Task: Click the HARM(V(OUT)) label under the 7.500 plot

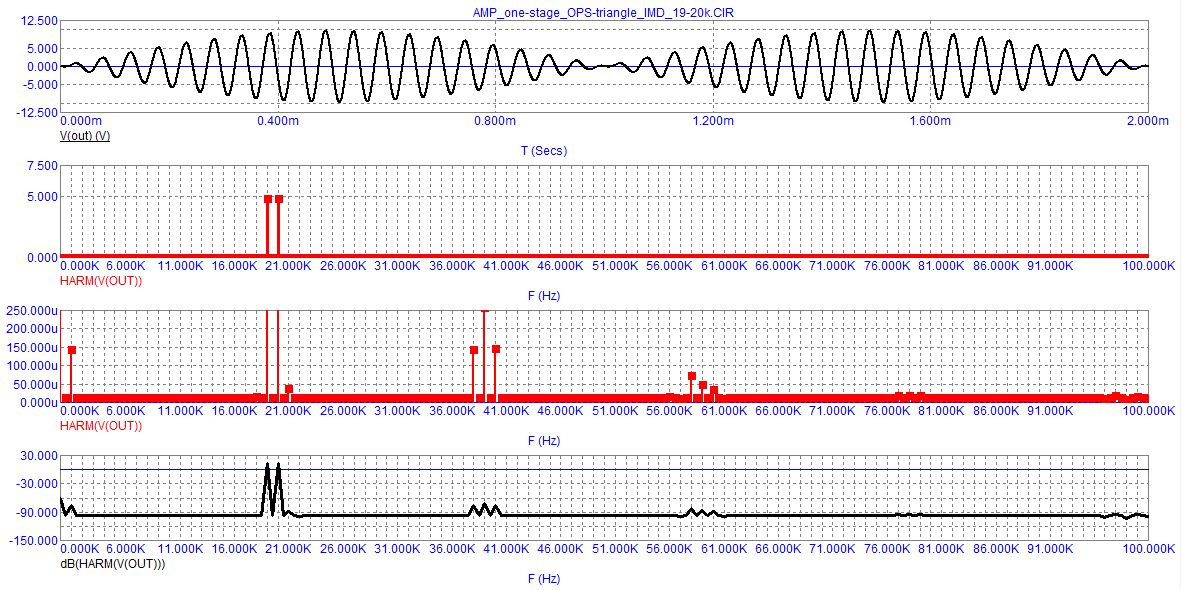Action: tap(100, 280)
